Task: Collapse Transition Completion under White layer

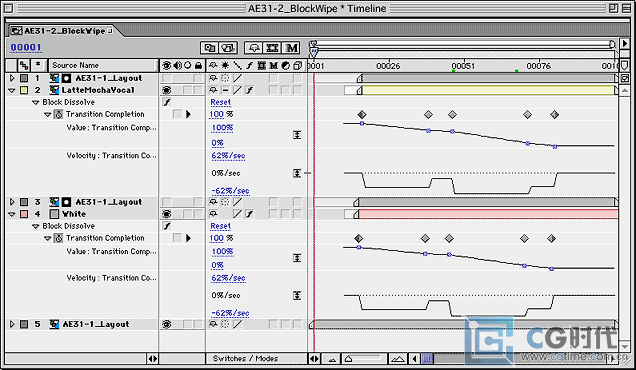Action: (x=47, y=238)
